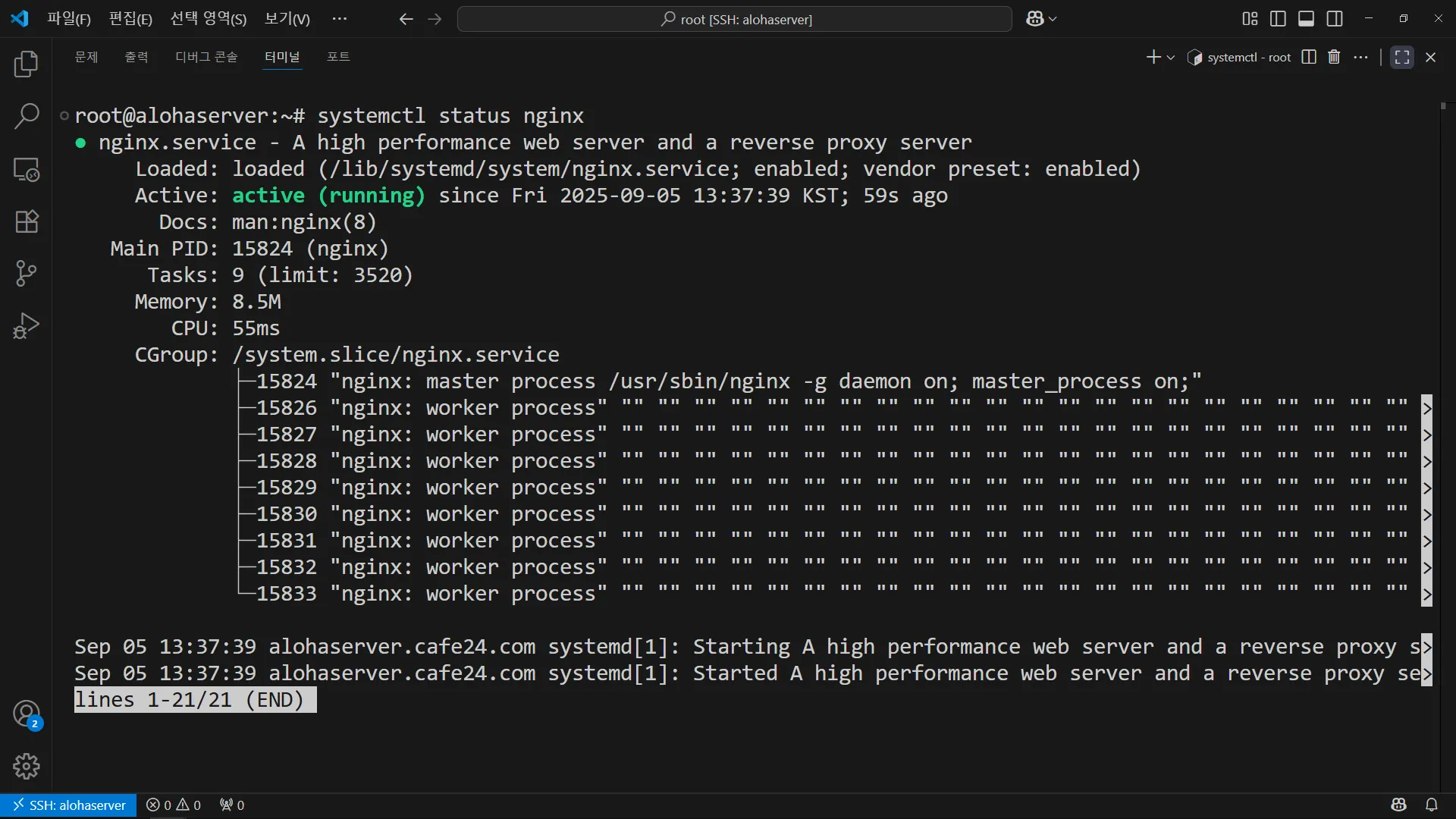
Task: Toggle maximized panel size button
Action: (x=1401, y=57)
